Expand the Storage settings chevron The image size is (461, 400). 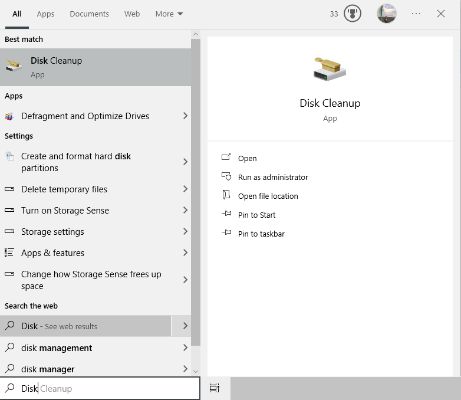coord(185,231)
